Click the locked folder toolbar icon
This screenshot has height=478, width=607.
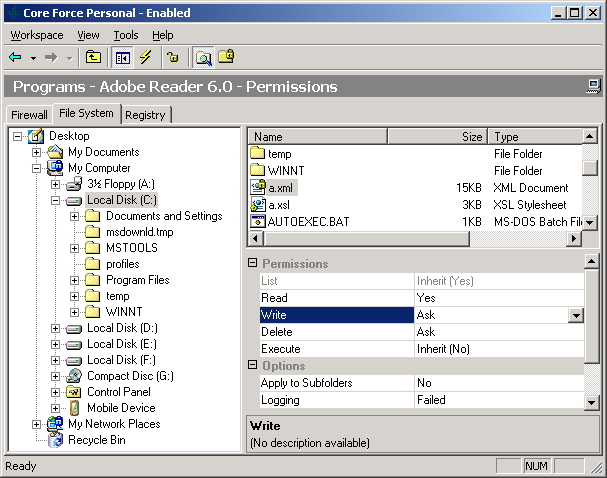[x=226, y=57]
